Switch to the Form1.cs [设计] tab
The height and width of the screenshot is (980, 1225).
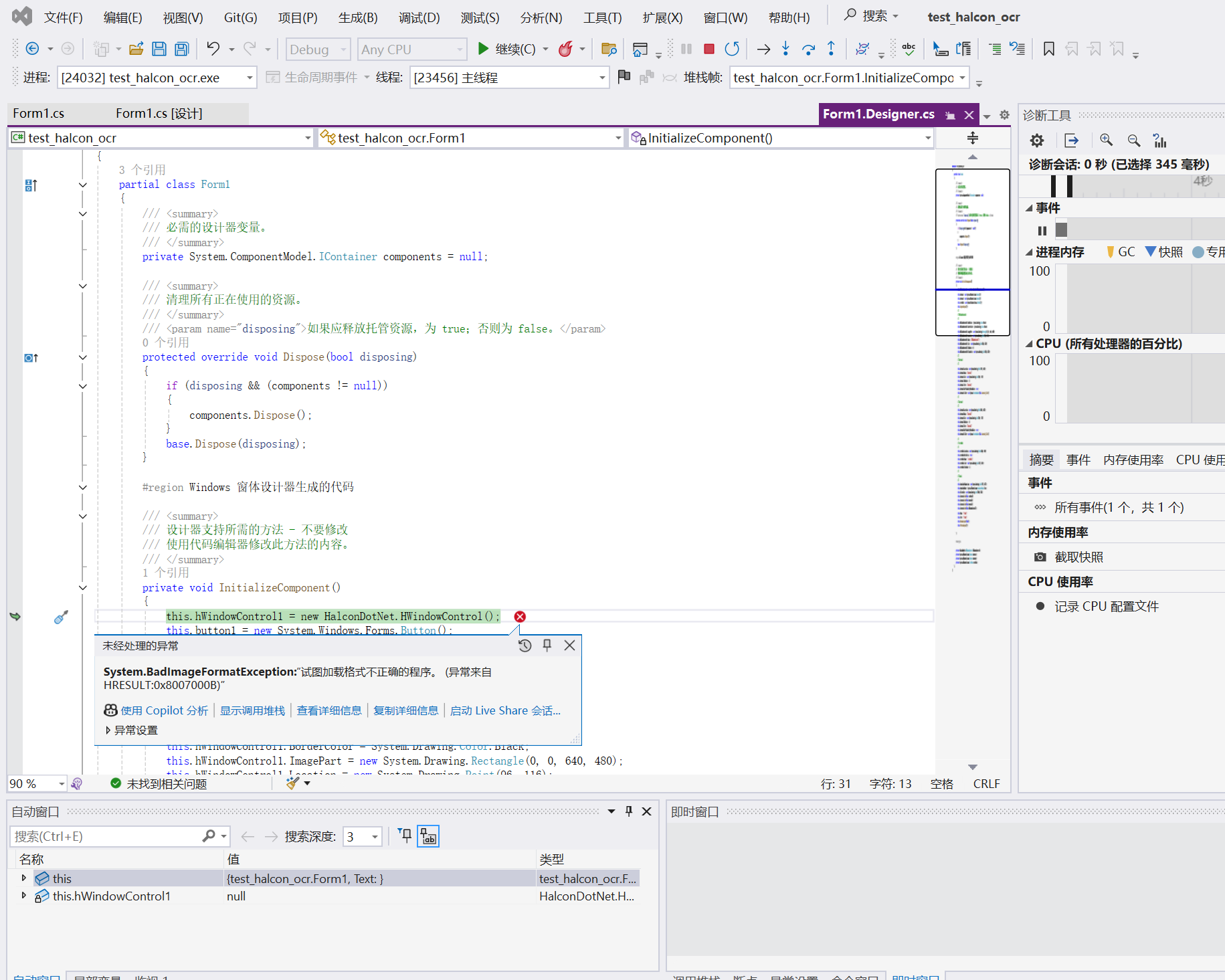[x=159, y=114]
